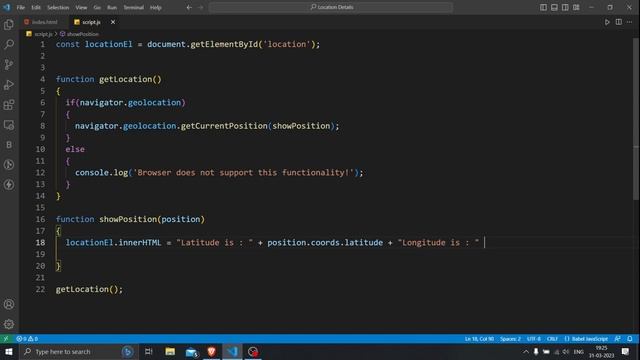Click line number 4 in gutter
Screen dimensions: 640x360
click(42, 79)
